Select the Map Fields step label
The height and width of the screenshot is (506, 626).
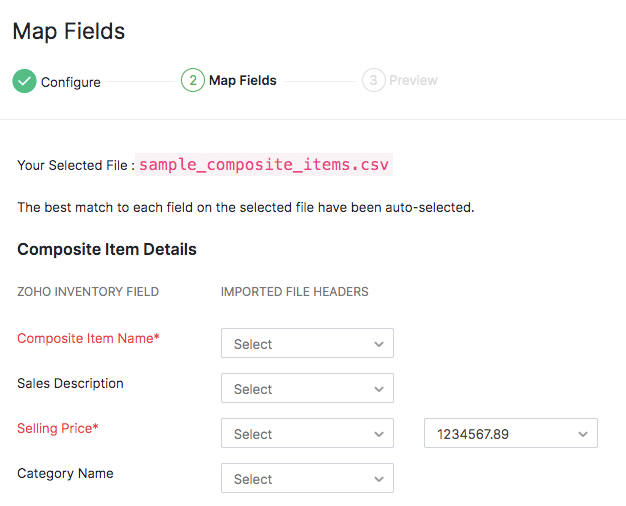(x=243, y=80)
